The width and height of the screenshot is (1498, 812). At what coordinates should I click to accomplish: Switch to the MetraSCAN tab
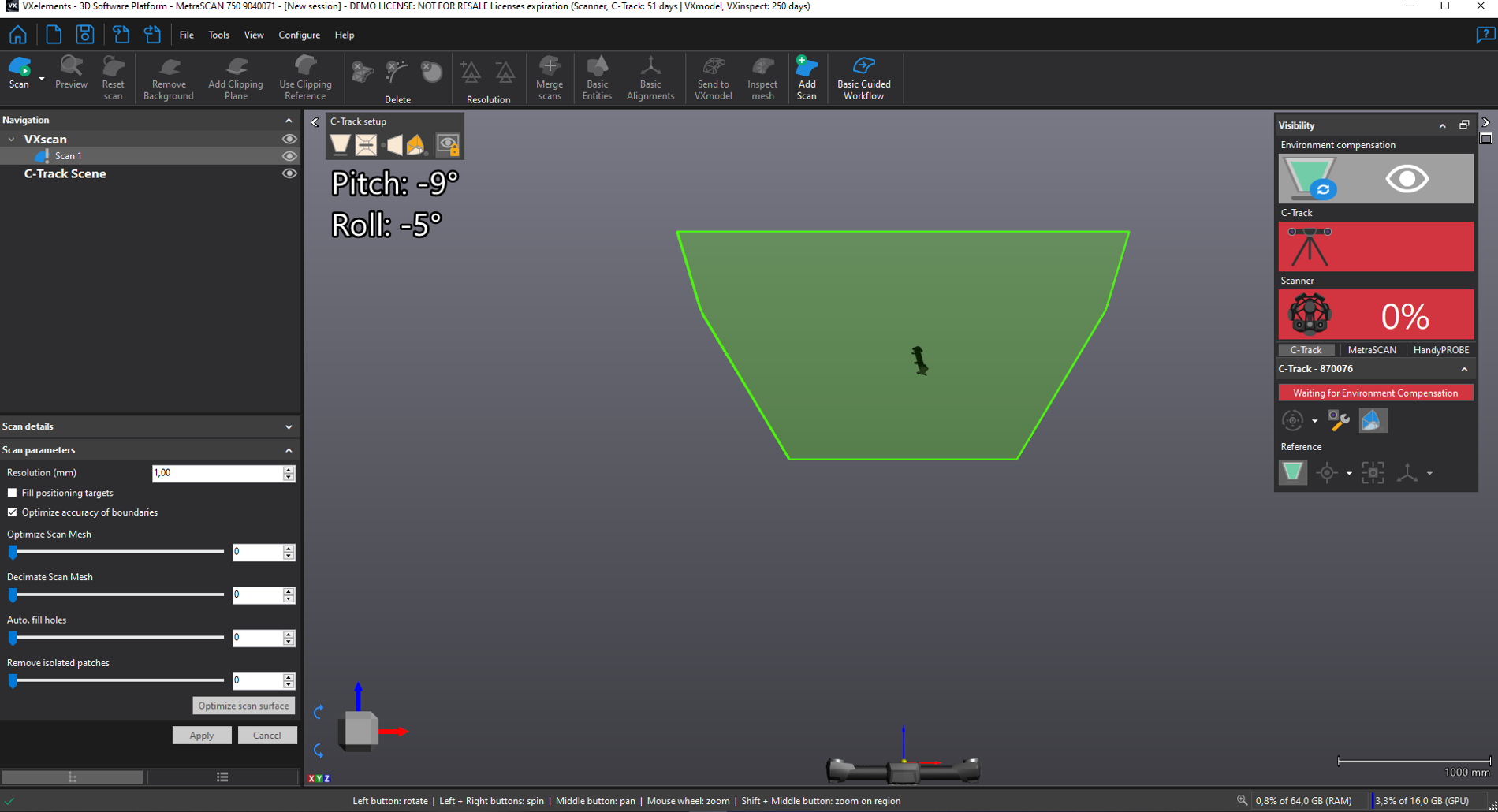click(1372, 350)
